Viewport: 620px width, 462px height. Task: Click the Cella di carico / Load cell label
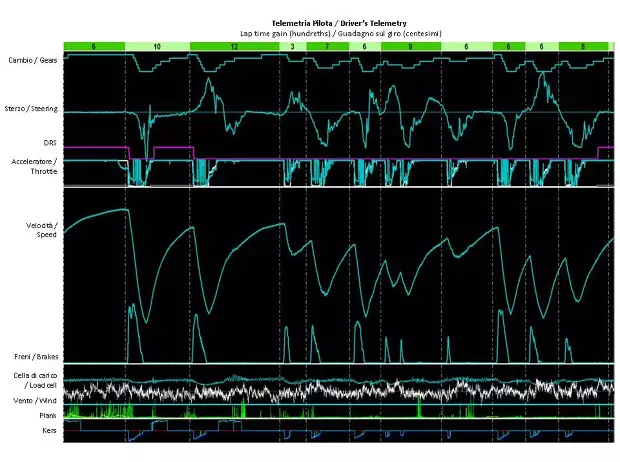35,380
